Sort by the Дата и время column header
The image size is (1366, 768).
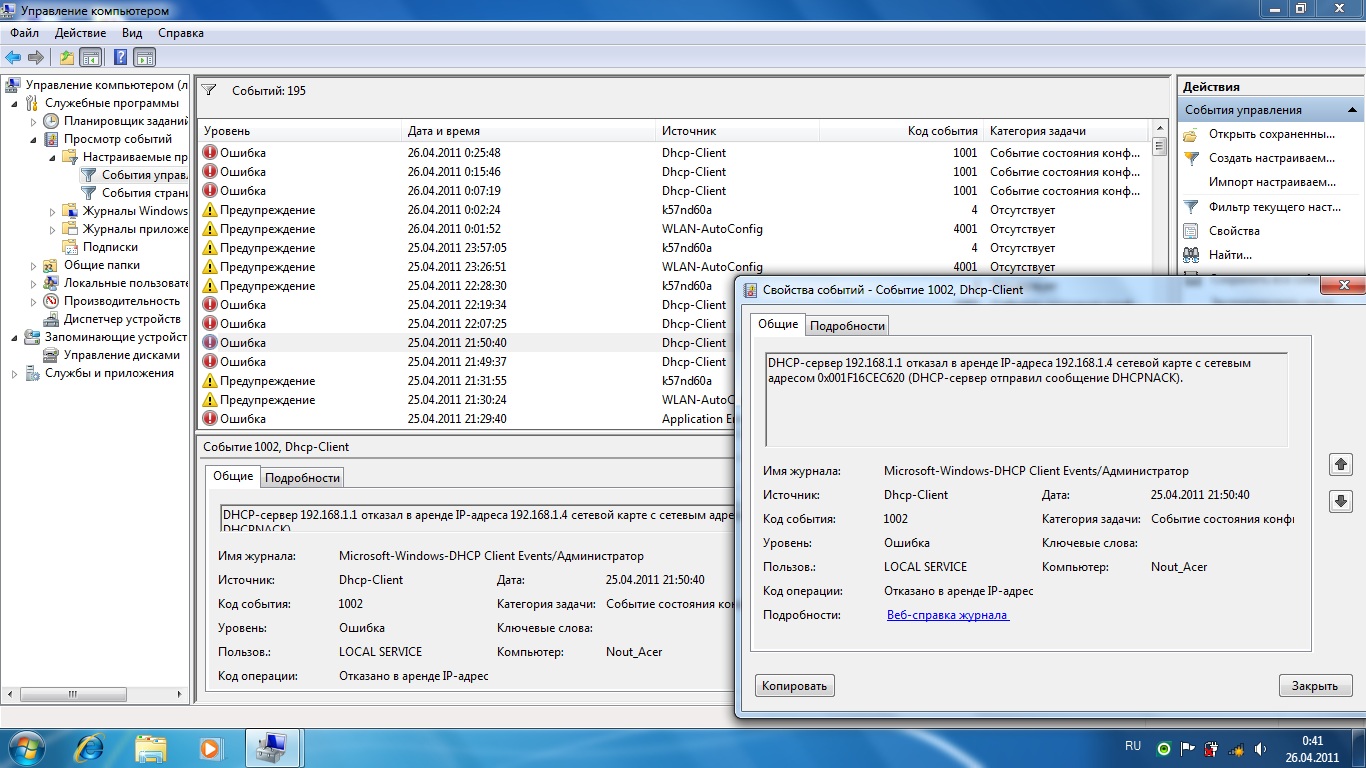[x=528, y=131]
